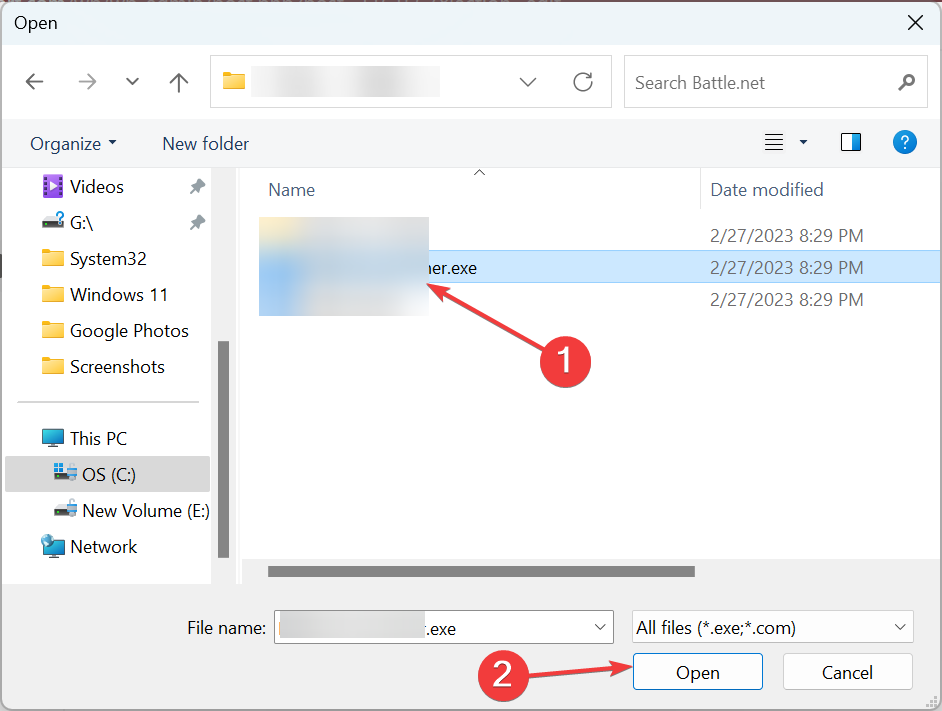942x711 pixels.
Task: Close the Open dialog
Action: pos(915,23)
